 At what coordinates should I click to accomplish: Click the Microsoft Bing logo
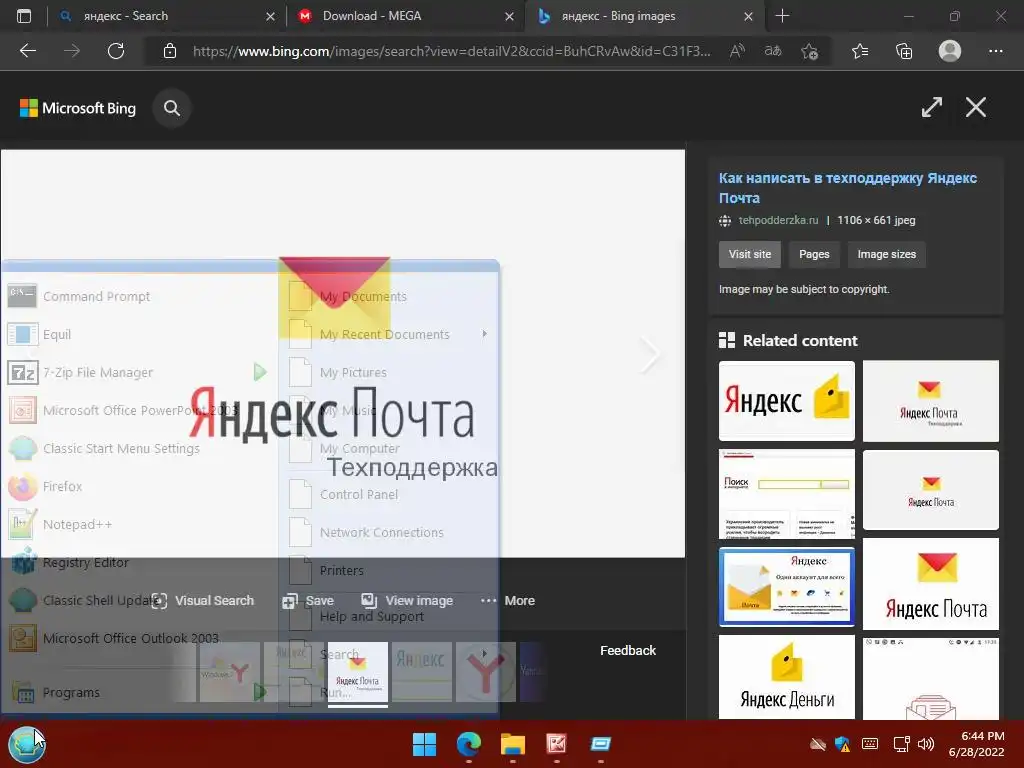coord(78,108)
